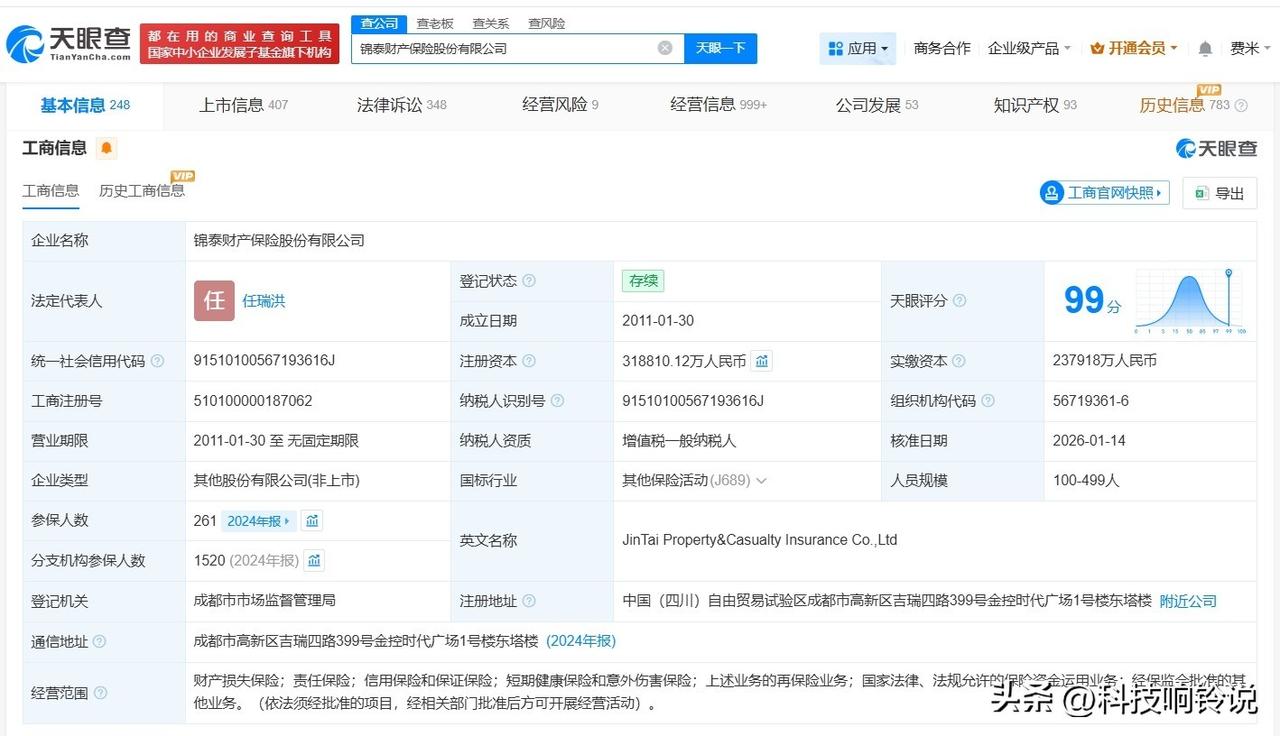Click help icon next to 纳税人识别号
This screenshot has height=736, width=1280.
point(557,401)
